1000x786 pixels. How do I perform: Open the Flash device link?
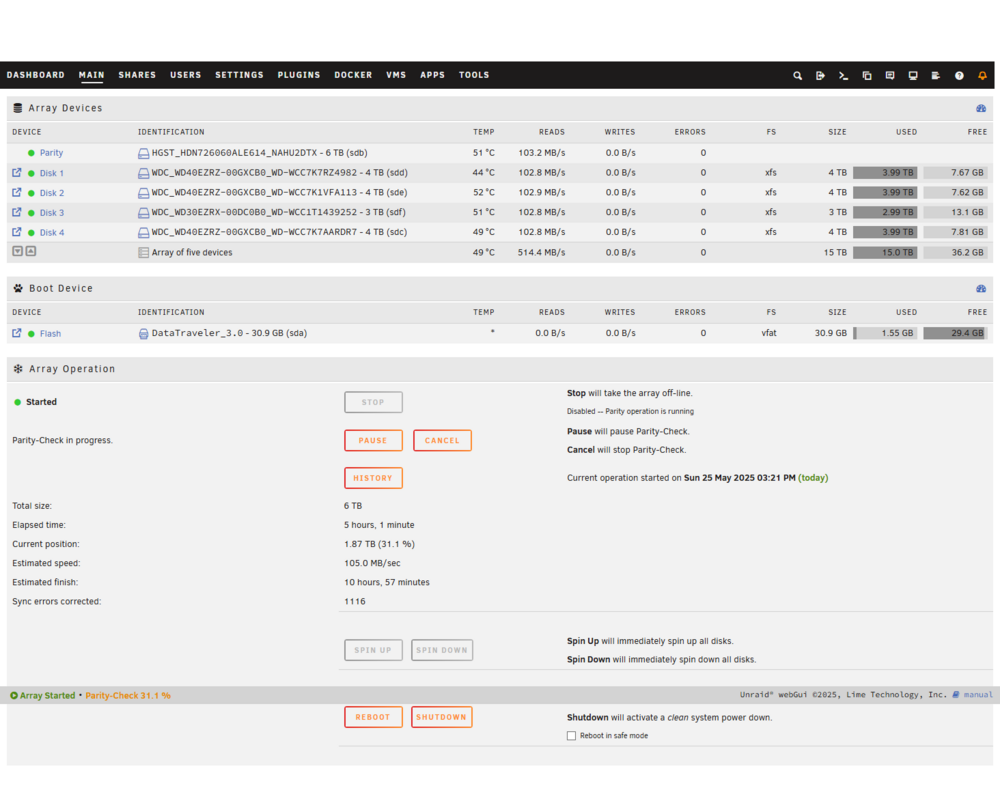pos(50,334)
